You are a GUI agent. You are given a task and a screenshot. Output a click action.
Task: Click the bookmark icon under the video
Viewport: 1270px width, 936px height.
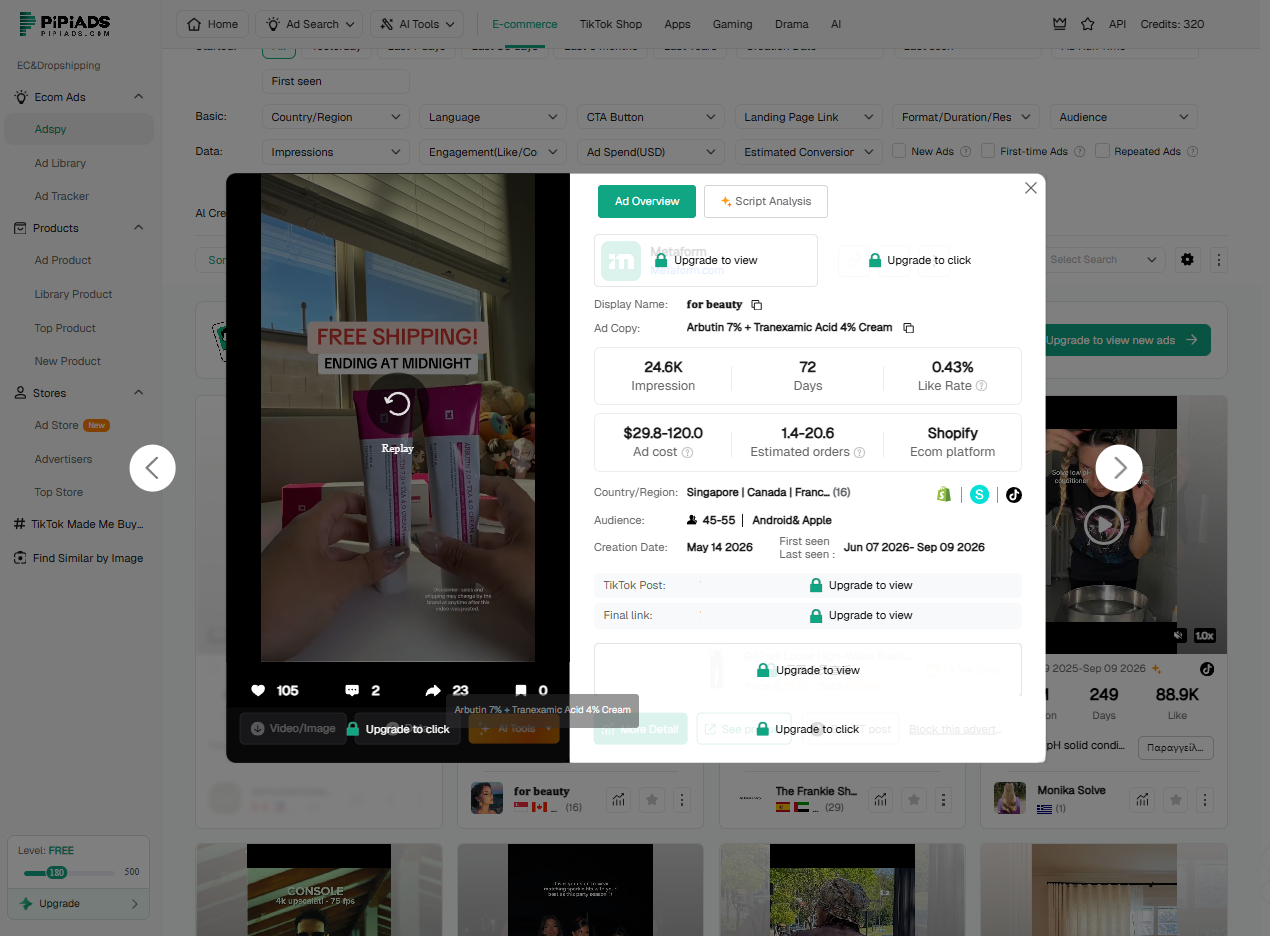521,690
